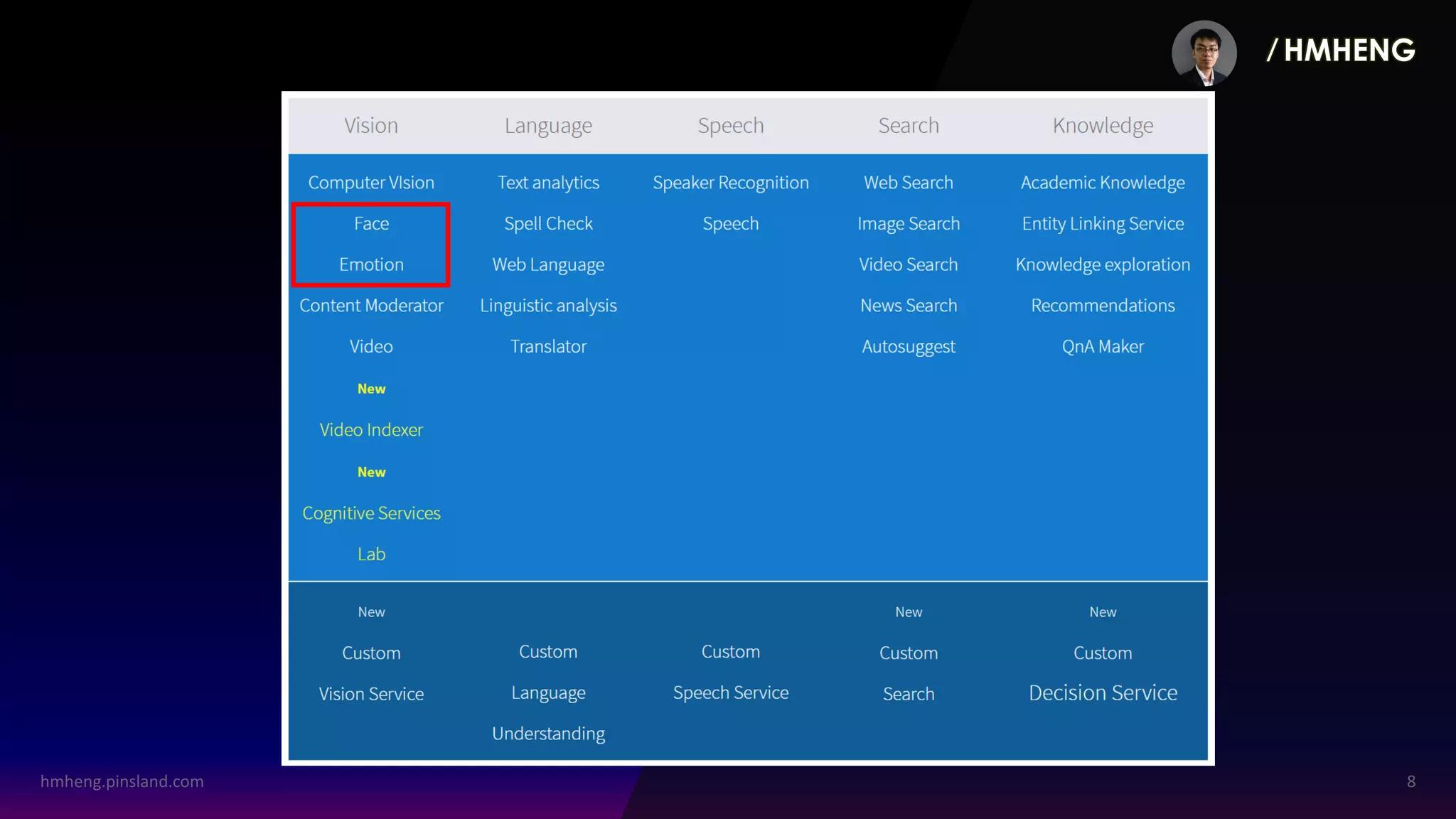Select the Speech service below Speaker Recognition
This screenshot has width=1456, height=819.
731,224
